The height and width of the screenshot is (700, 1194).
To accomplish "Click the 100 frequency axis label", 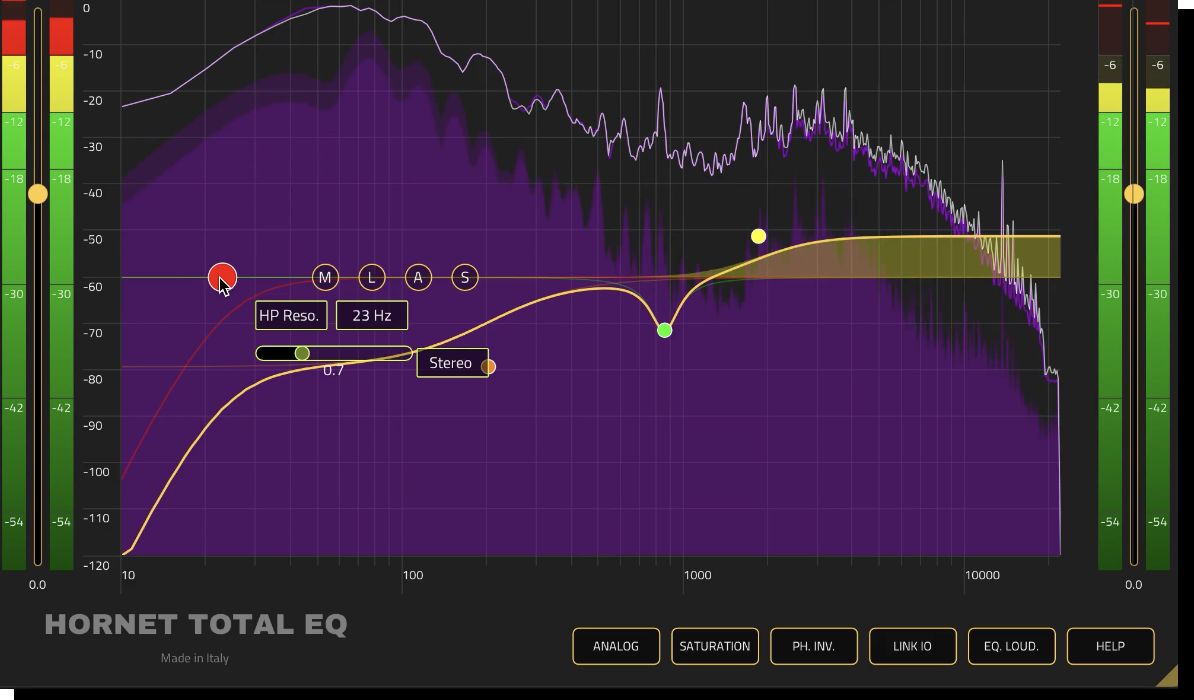I will point(413,575).
